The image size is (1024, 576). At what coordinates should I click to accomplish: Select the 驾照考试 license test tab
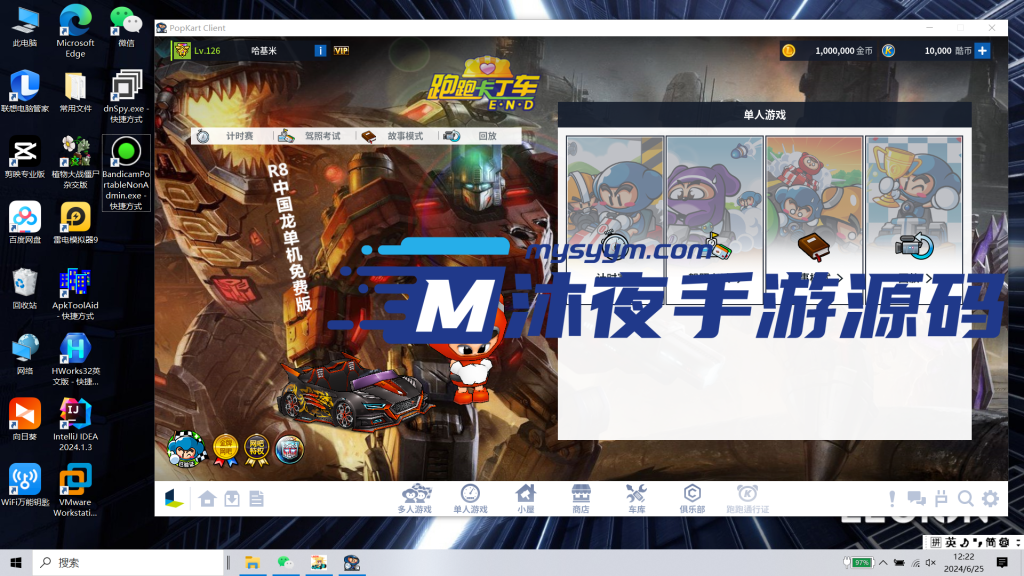[x=310, y=136]
